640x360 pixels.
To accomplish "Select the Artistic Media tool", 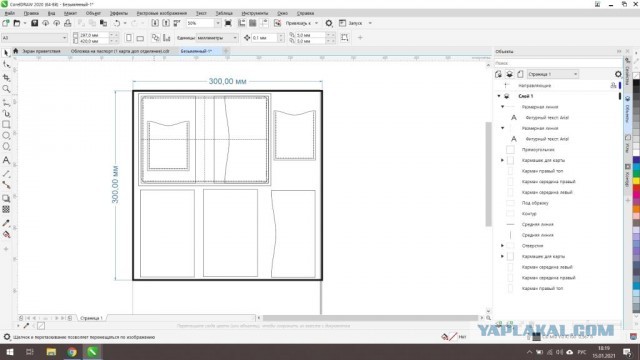I will [x=6, y=113].
